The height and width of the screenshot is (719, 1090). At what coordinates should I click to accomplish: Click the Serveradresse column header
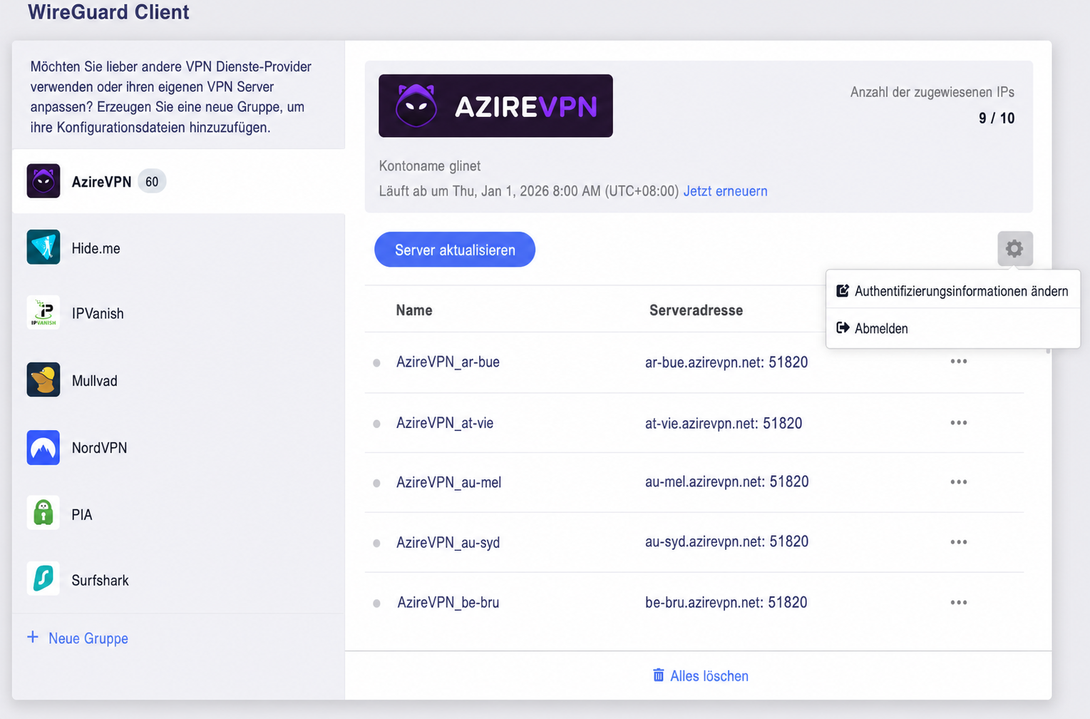696,310
